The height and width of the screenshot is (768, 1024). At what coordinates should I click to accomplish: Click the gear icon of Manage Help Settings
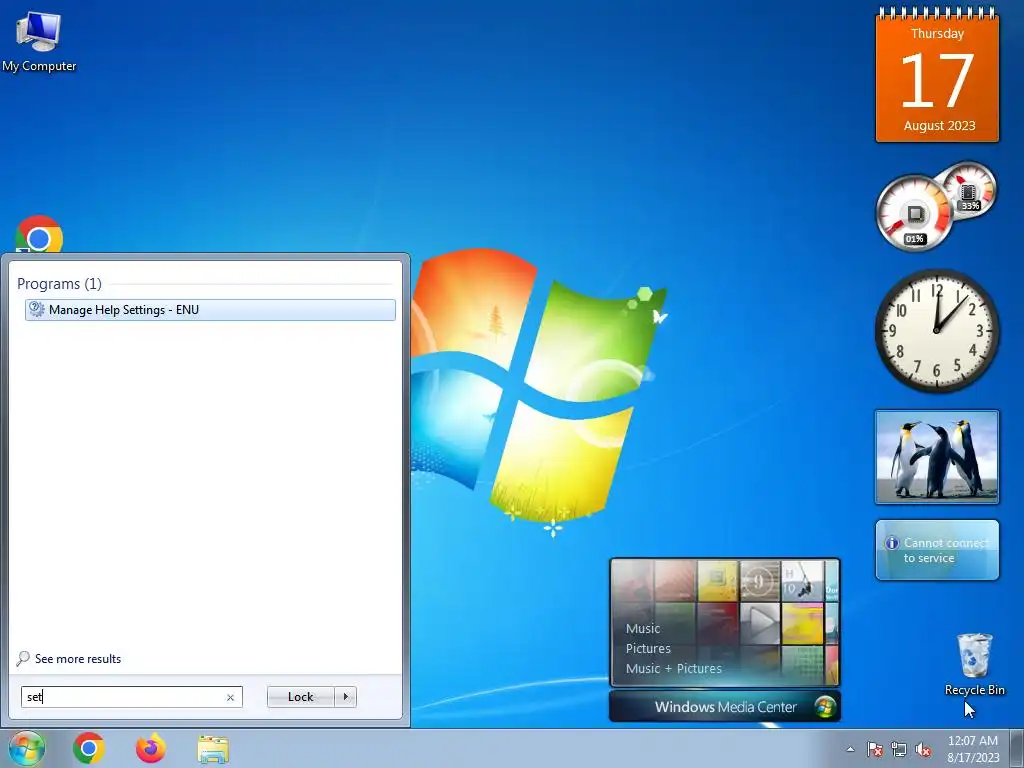tap(37, 310)
